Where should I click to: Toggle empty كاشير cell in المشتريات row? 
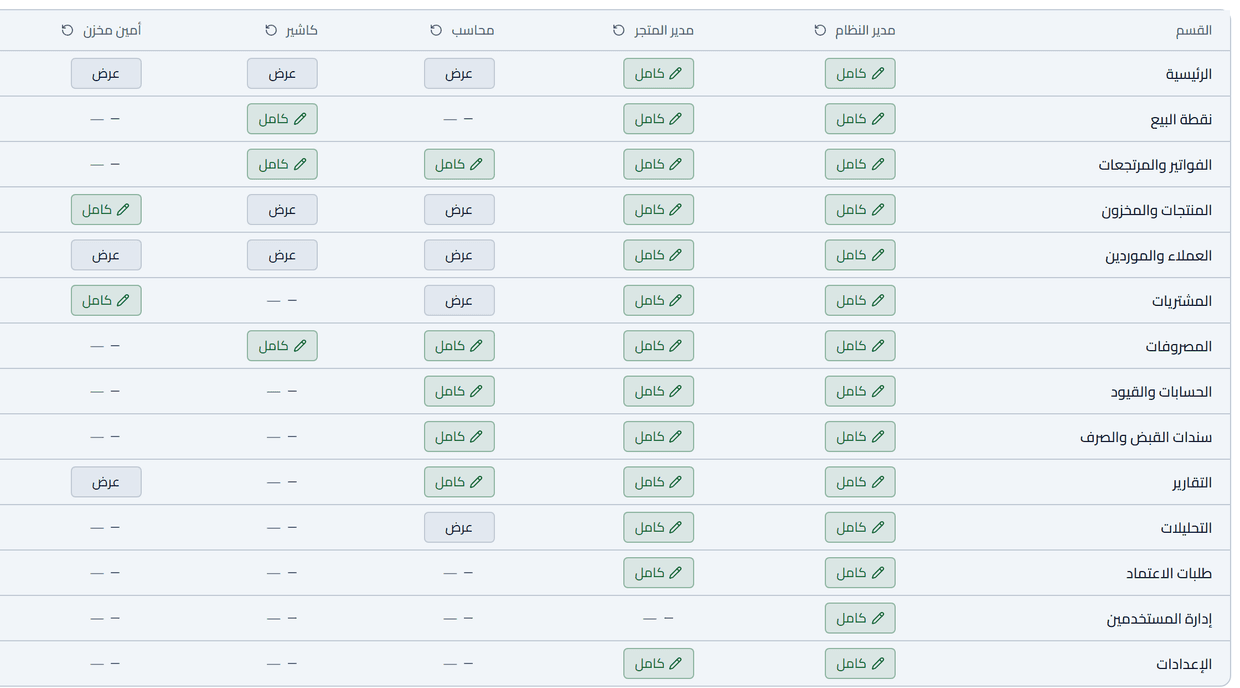tap(282, 300)
